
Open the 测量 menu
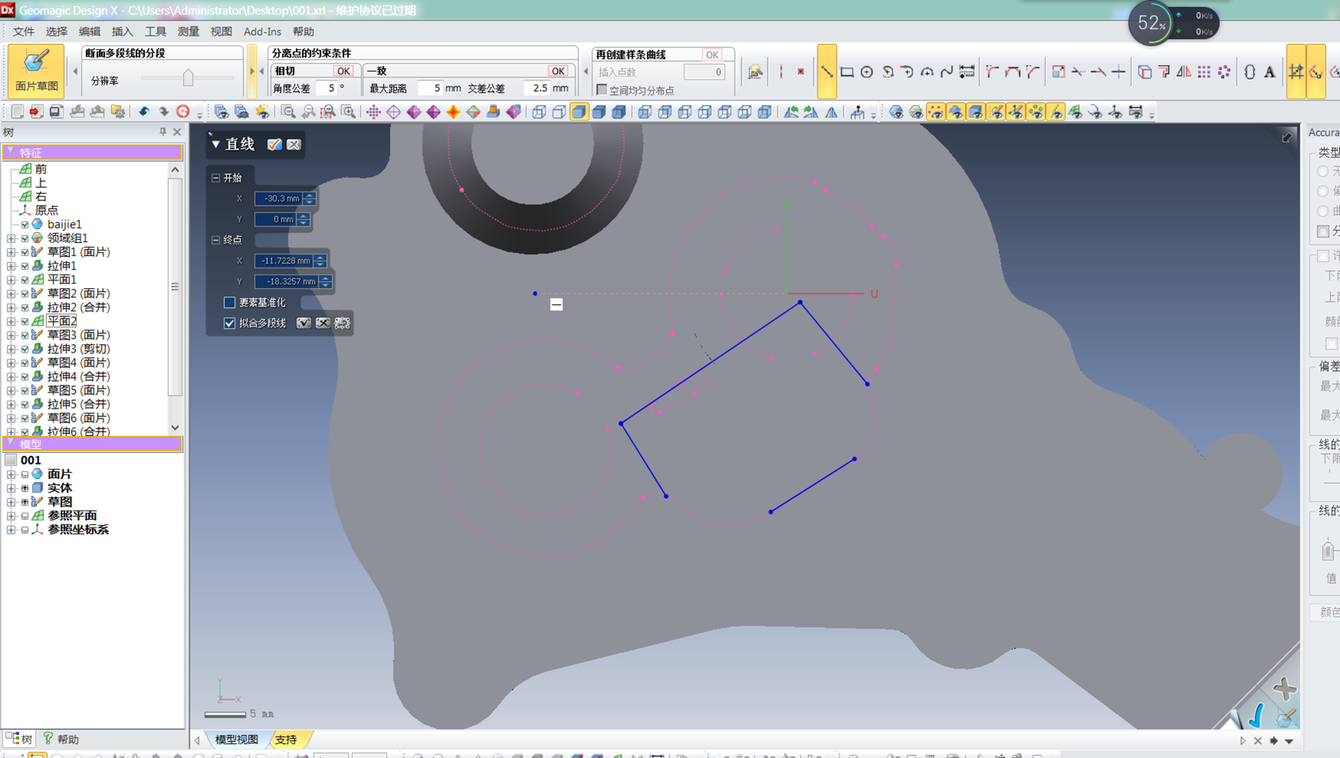pyautogui.click(x=188, y=32)
